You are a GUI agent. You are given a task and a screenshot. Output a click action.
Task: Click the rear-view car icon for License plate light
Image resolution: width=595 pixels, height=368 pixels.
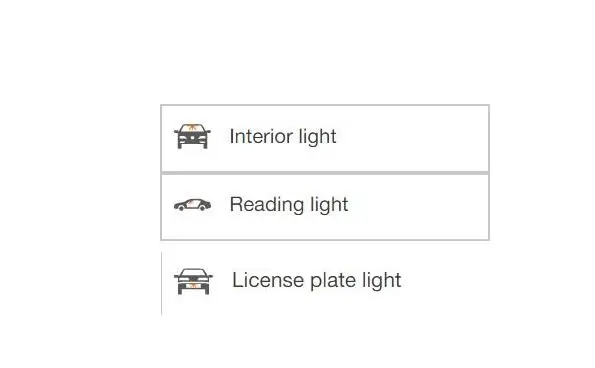(193, 282)
